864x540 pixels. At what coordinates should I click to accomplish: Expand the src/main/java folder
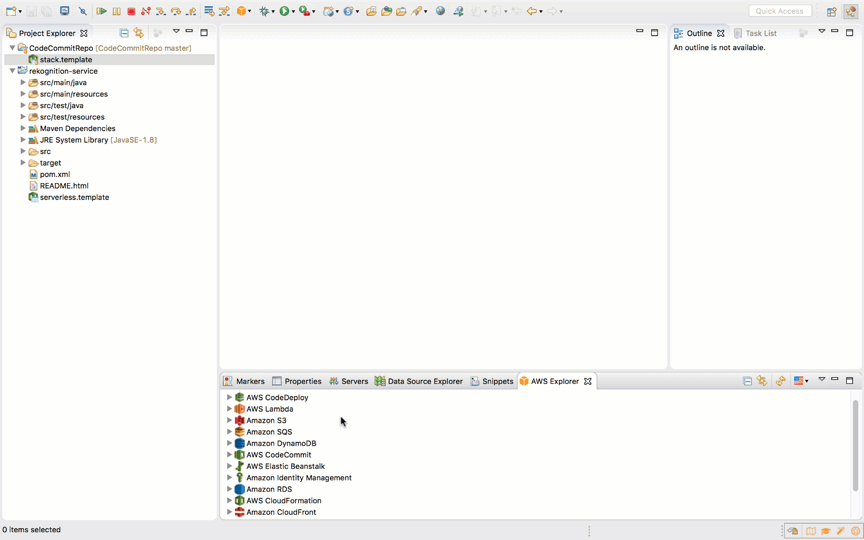tap(23, 83)
